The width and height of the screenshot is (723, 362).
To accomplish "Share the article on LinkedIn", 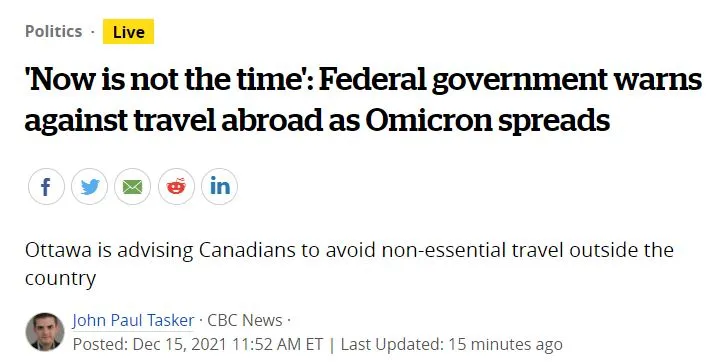I will pyautogui.click(x=219, y=186).
